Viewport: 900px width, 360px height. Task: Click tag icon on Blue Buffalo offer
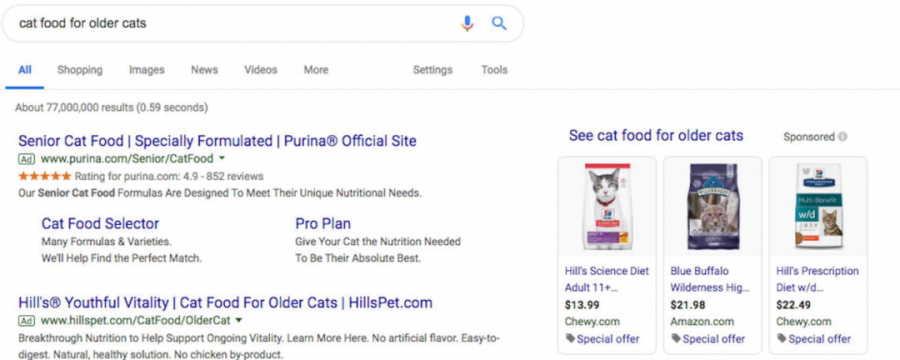[x=676, y=339]
